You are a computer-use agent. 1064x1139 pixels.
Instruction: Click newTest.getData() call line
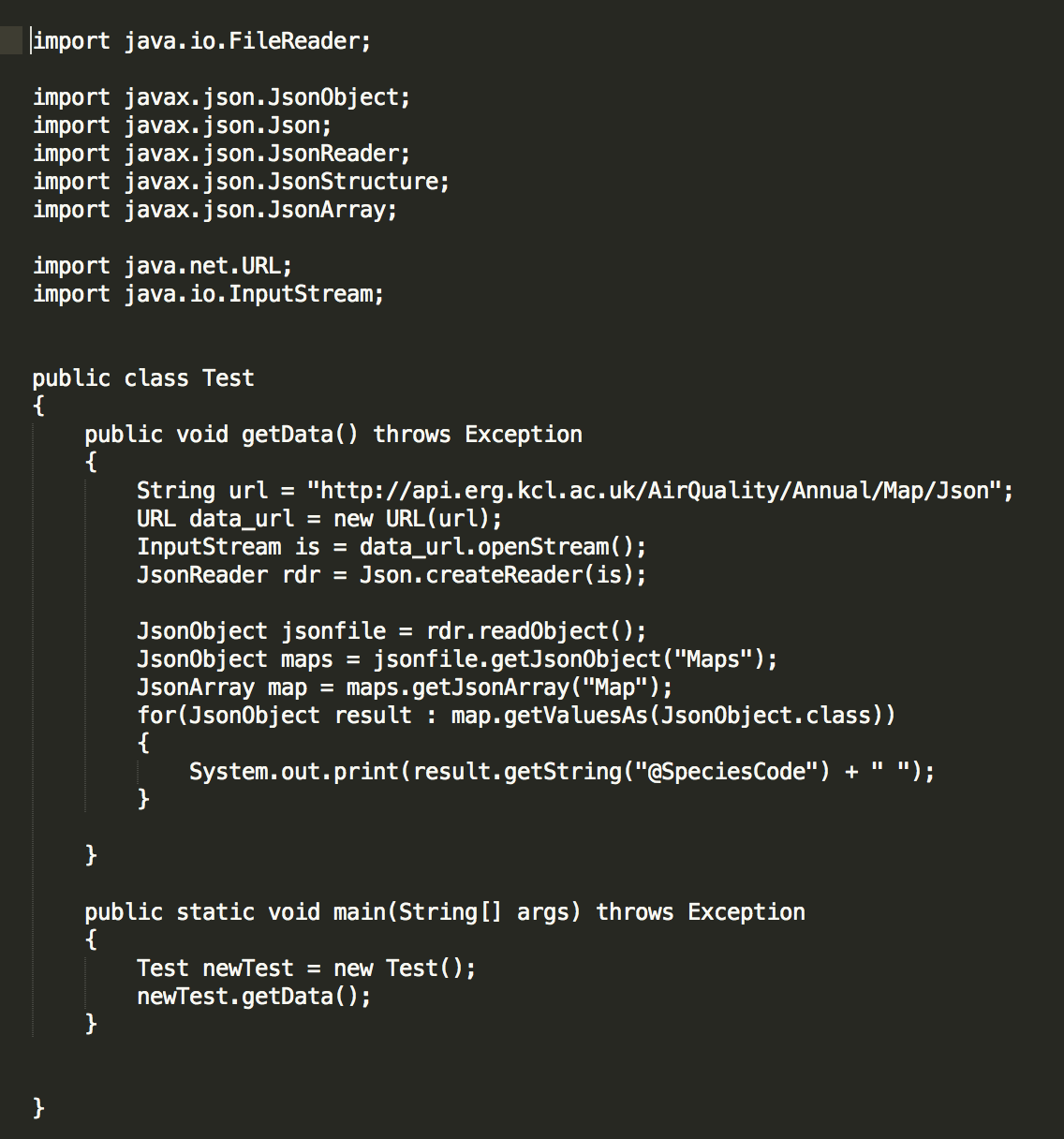[x=254, y=997]
